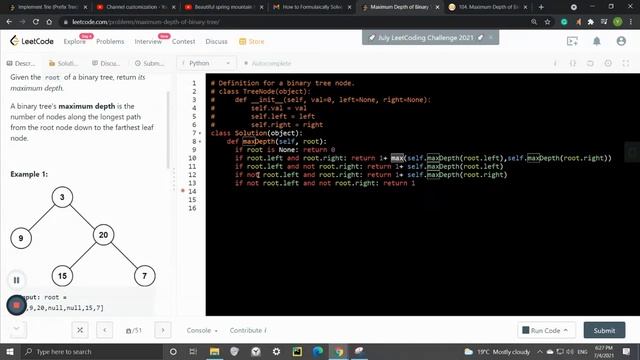Switch to the Discuss tab of the problem
This screenshot has width=640, height=360.
click(106, 63)
